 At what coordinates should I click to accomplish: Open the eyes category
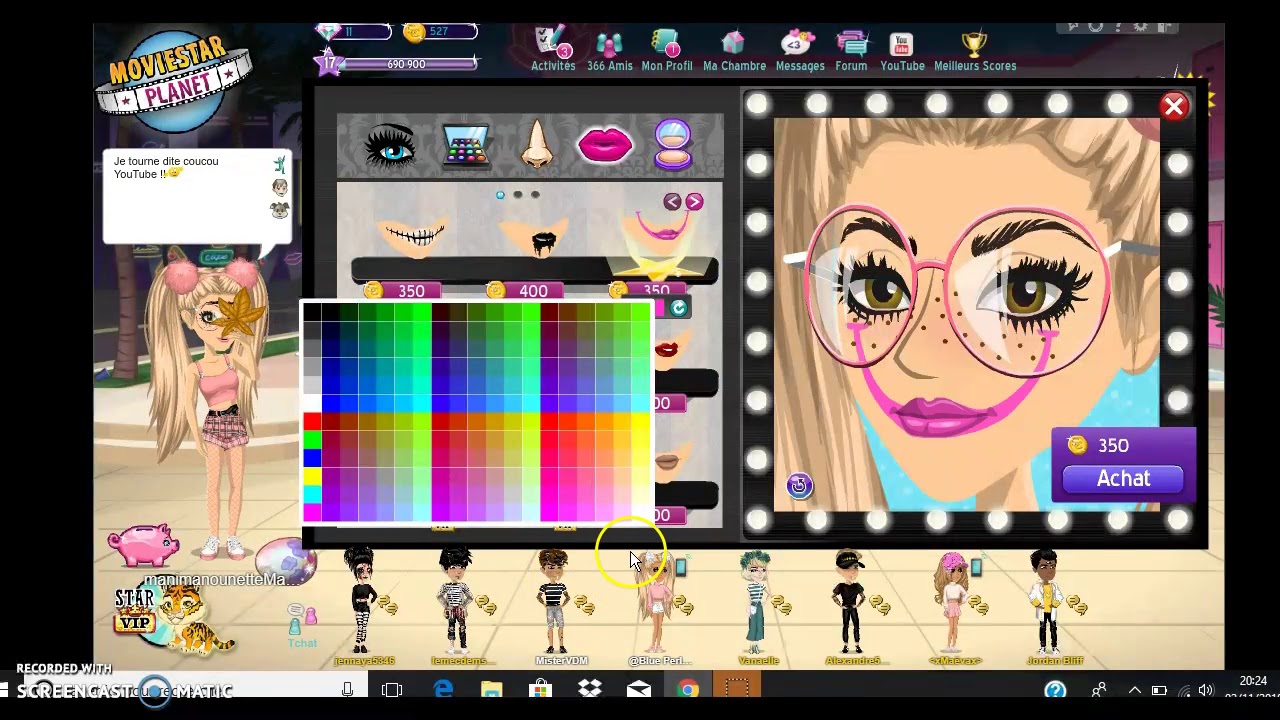(390, 147)
